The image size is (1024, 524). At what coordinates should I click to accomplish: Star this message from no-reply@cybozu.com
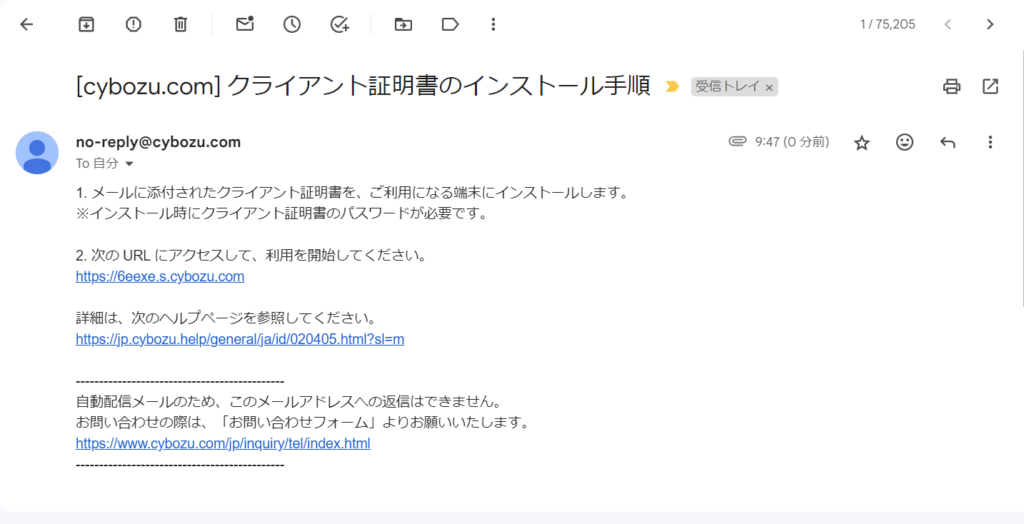pyautogui.click(x=861, y=143)
